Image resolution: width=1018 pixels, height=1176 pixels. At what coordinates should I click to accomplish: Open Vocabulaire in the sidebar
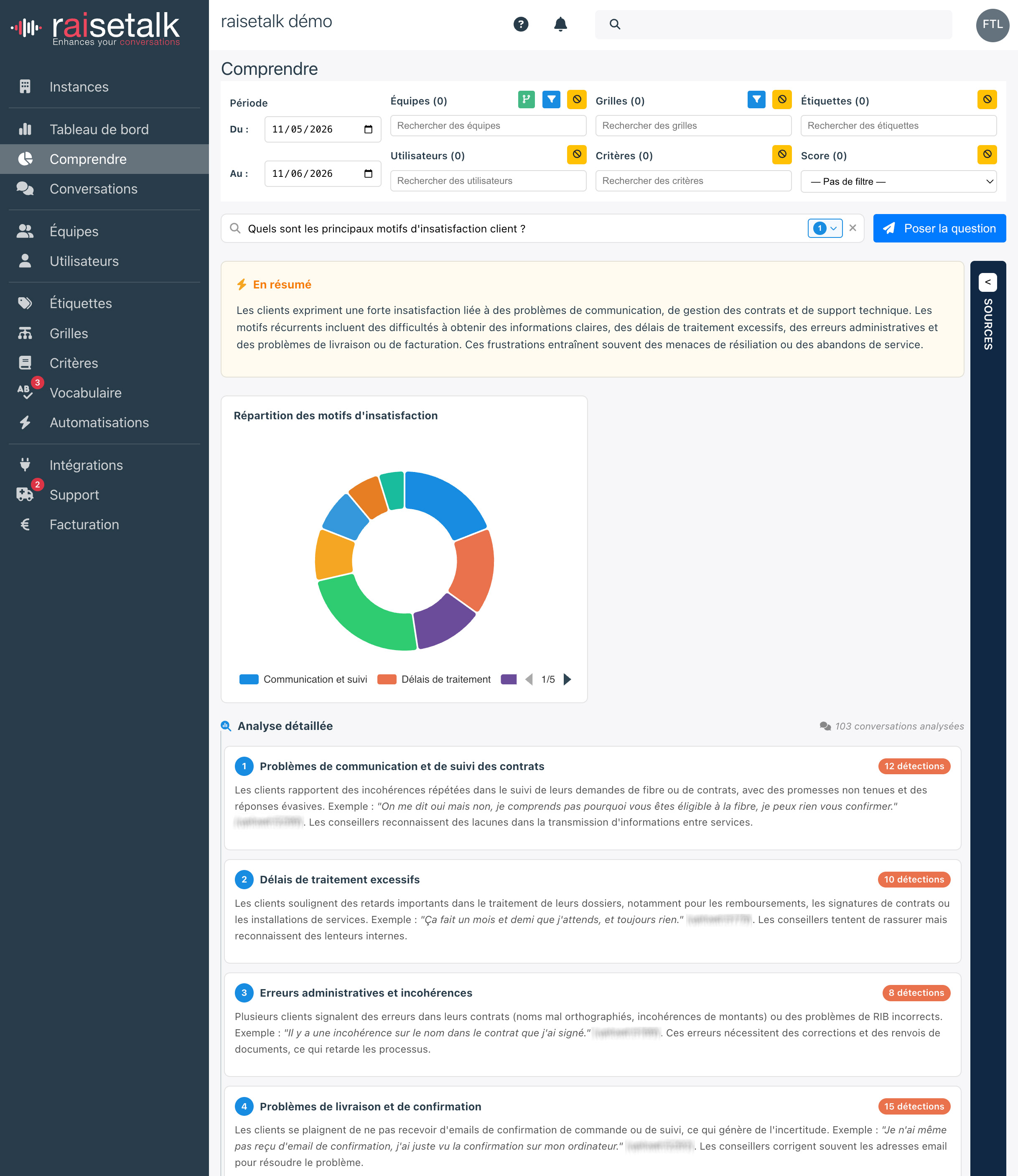tap(85, 393)
